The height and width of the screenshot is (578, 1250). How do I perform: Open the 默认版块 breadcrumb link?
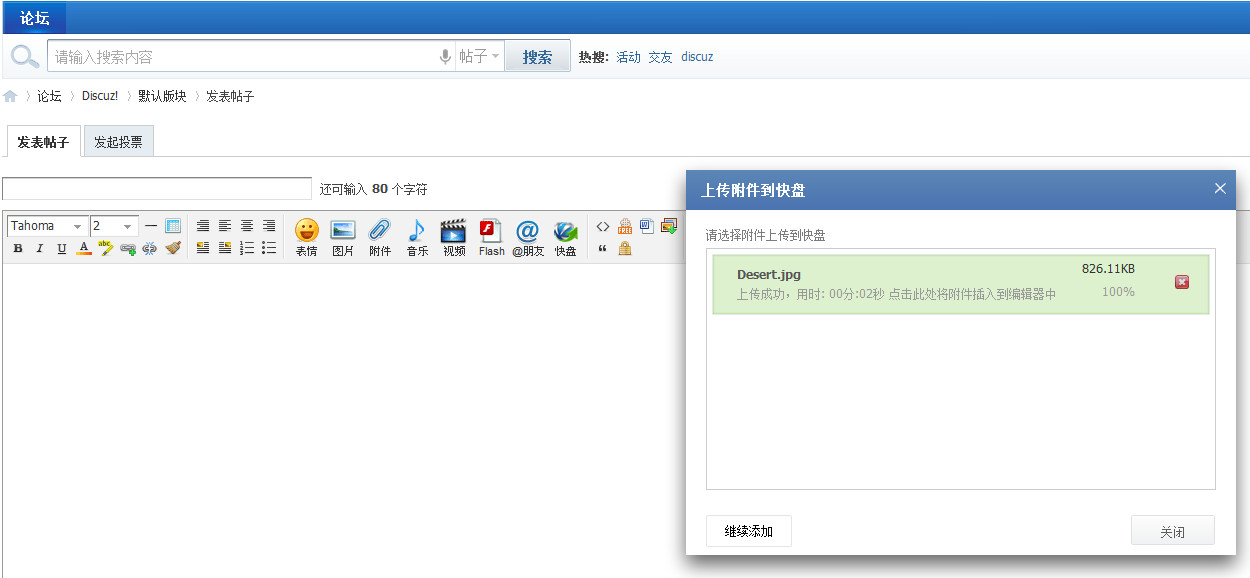(162, 96)
